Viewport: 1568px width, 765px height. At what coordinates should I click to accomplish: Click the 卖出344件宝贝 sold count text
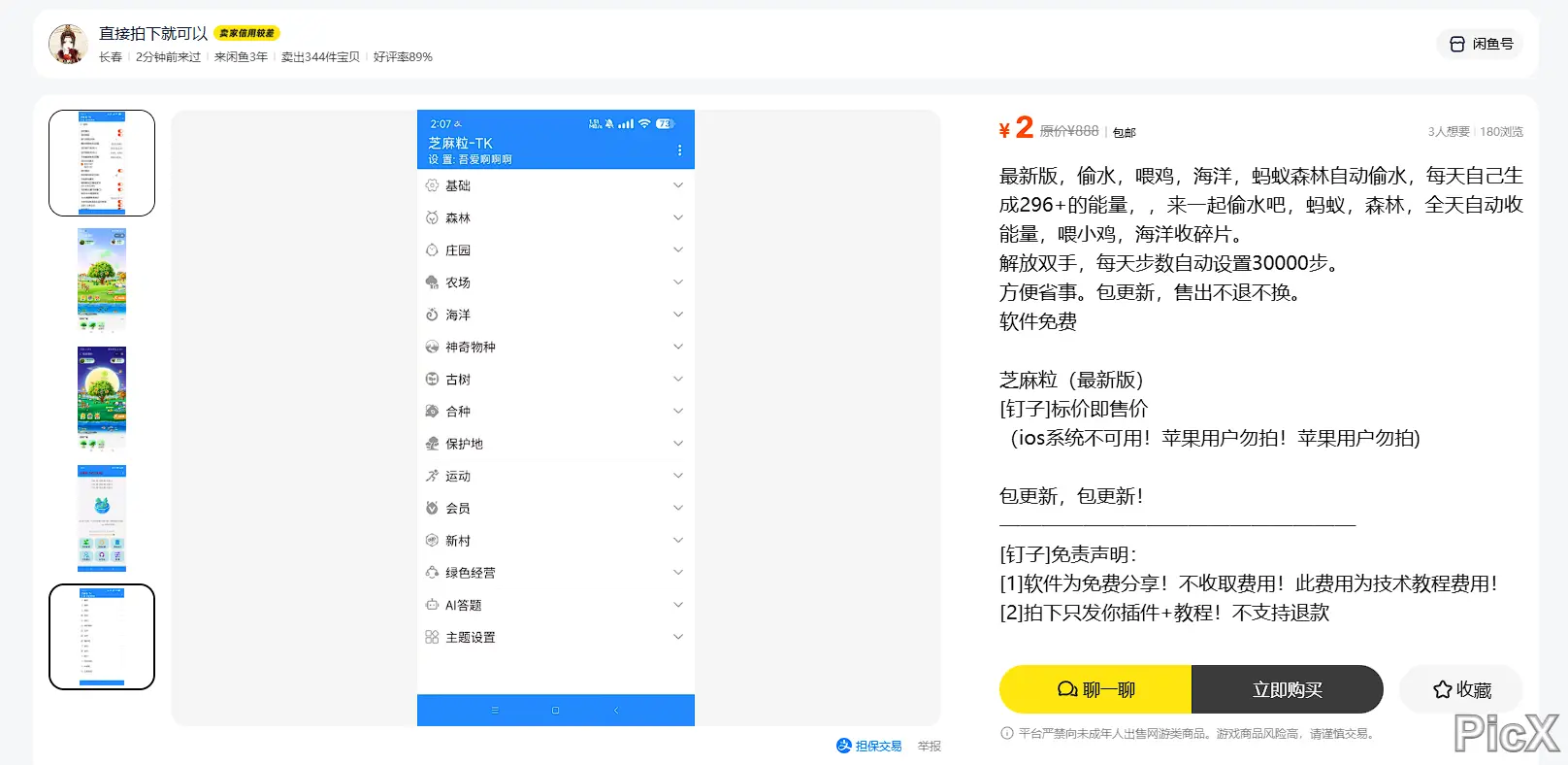click(x=320, y=57)
